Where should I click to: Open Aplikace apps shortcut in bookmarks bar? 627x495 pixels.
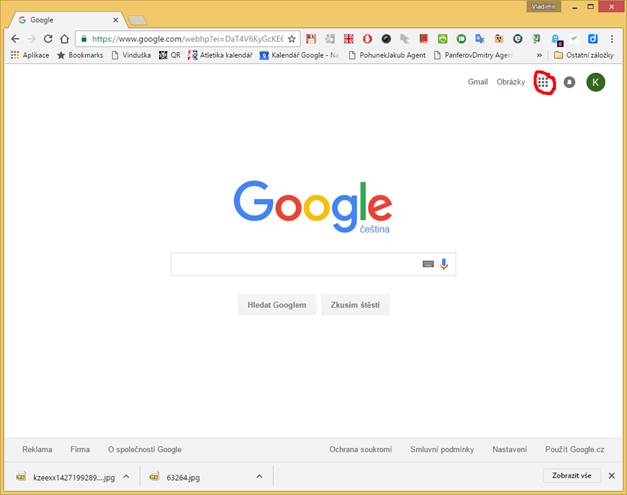(30, 55)
